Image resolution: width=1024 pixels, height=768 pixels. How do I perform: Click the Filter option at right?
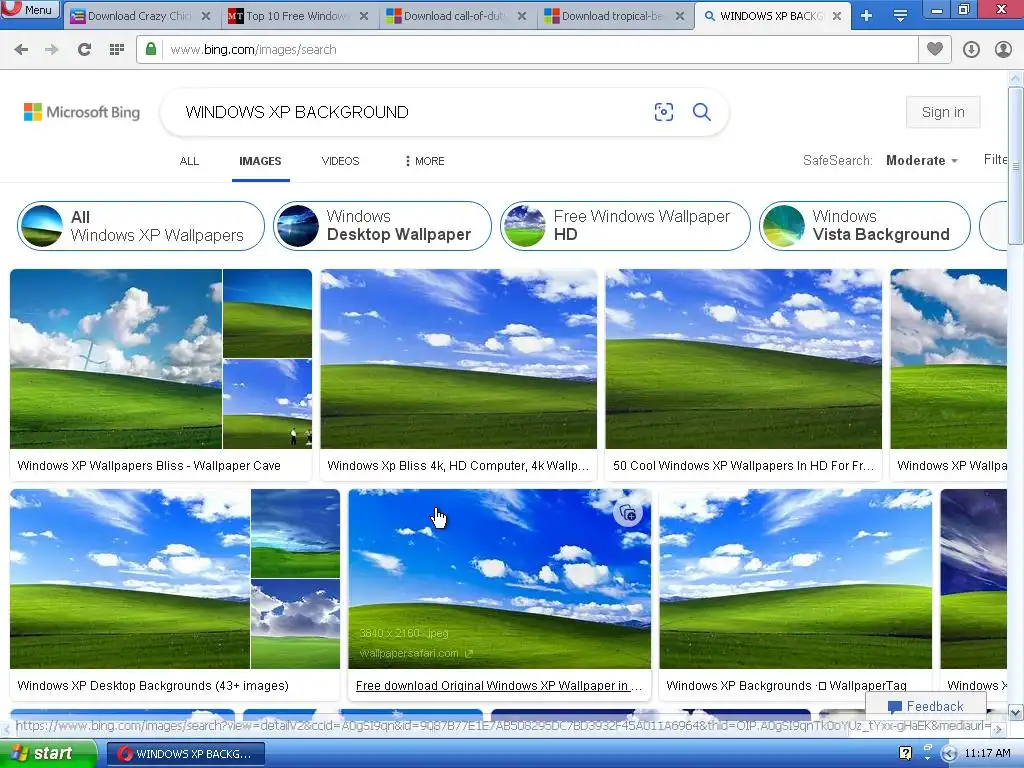995,159
